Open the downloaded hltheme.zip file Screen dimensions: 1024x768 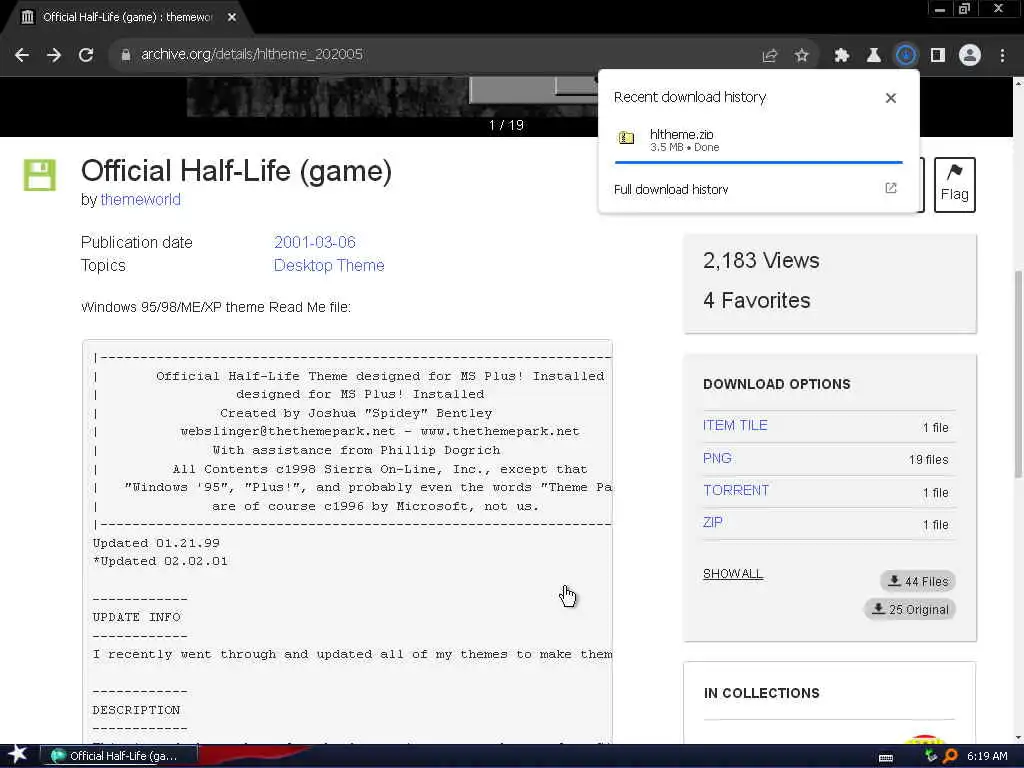tap(759, 140)
